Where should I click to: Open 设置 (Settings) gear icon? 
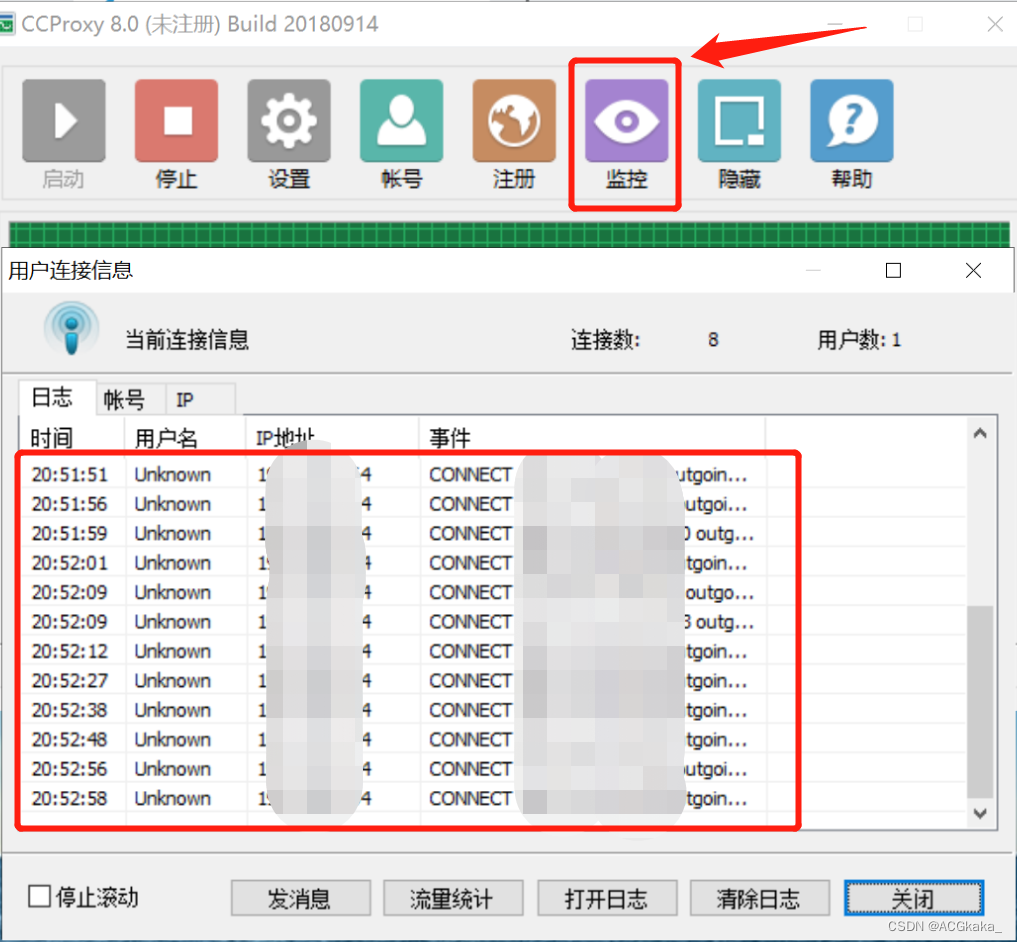point(289,121)
